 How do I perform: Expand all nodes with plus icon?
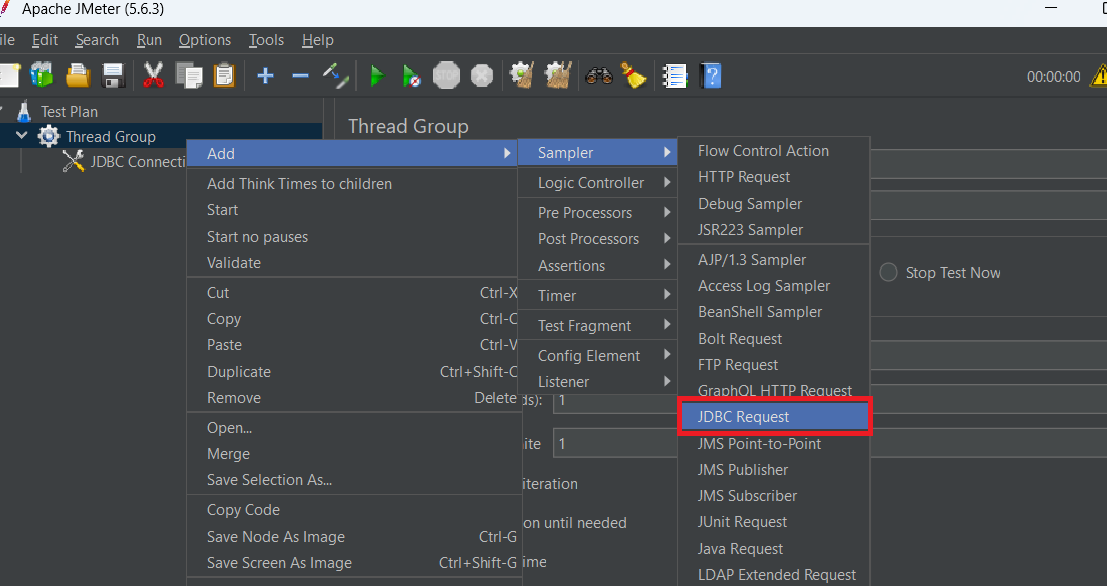coord(265,76)
